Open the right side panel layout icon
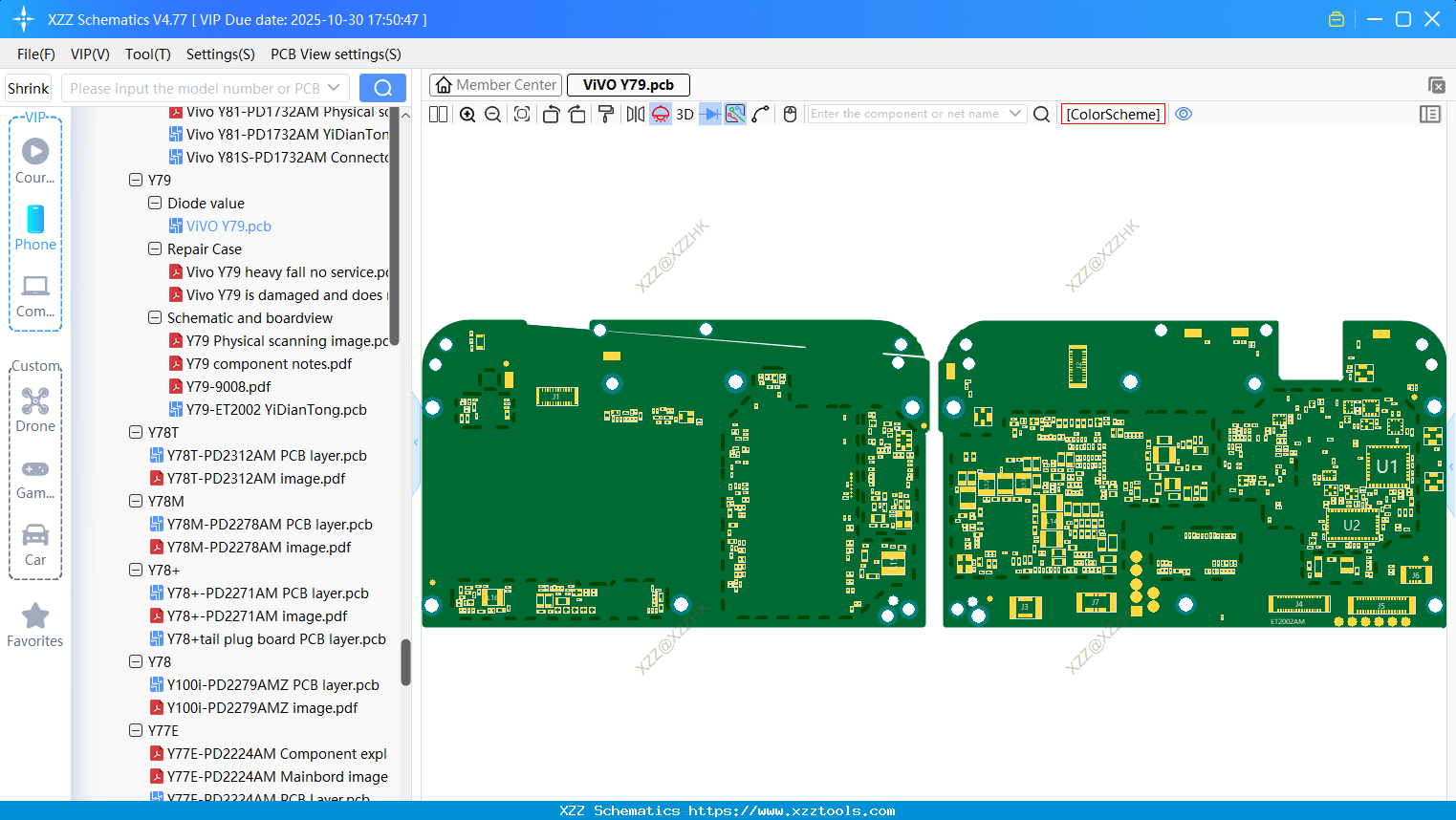This screenshot has width=1456, height=820. click(x=1430, y=114)
